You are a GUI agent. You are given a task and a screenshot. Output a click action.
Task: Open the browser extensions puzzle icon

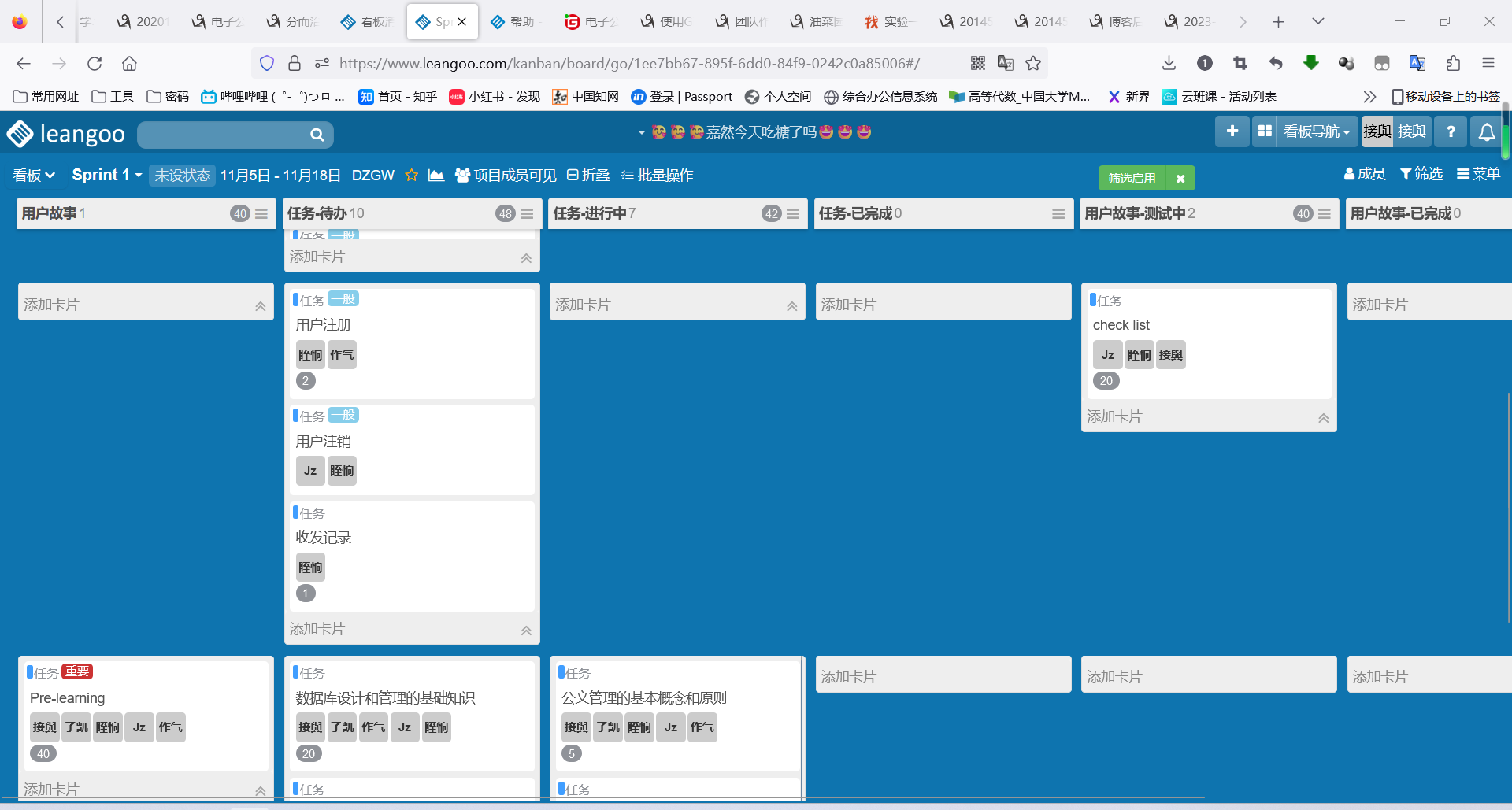click(x=1453, y=63)
